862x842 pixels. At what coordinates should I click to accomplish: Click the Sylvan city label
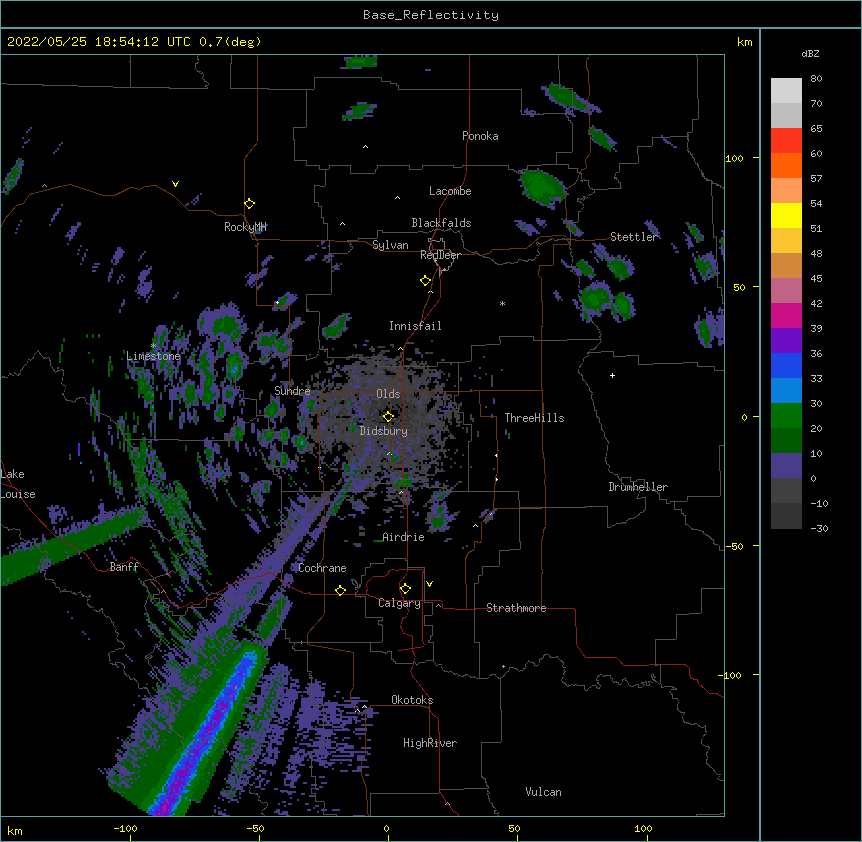pyautogui.click(x=390, y=245)
